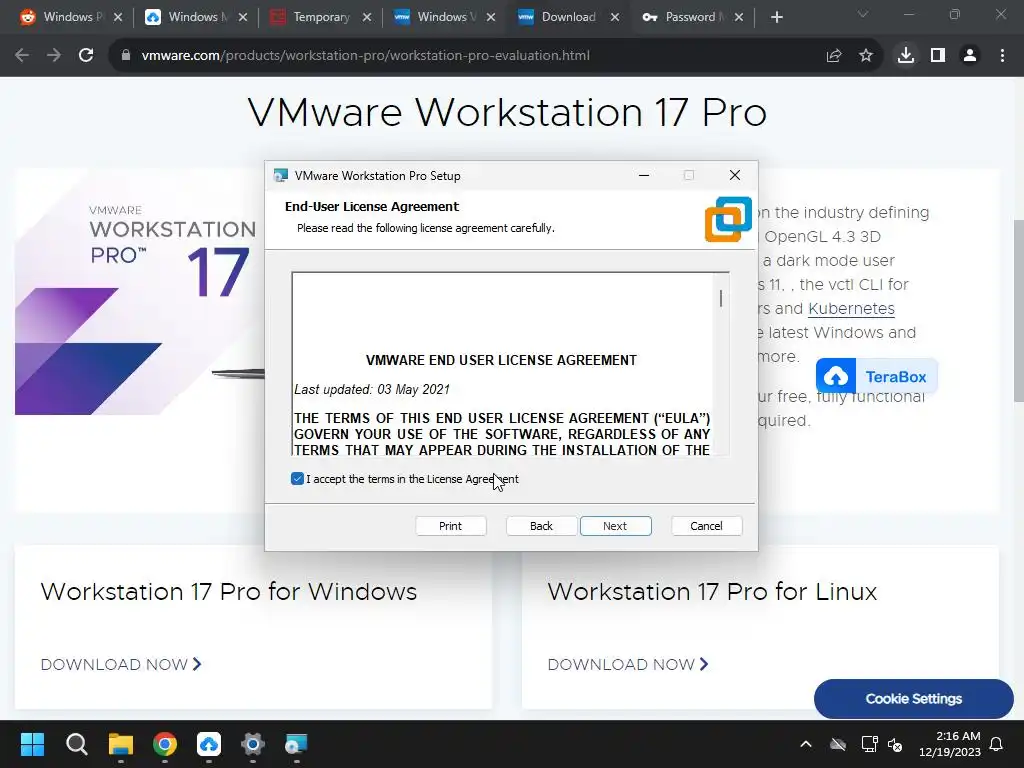Viewport: 1024px width, 768px height.
Task: Toggle Chrome side panel
Action: (938, 56)
